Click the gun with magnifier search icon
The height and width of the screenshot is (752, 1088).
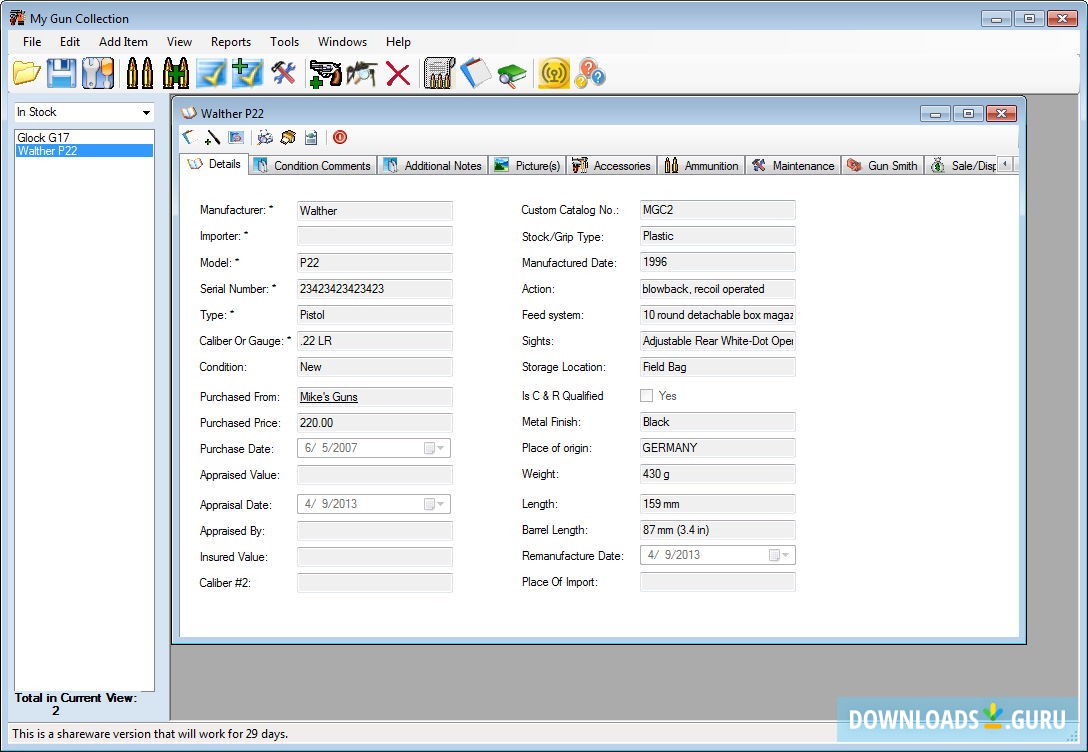coord(362,73)
